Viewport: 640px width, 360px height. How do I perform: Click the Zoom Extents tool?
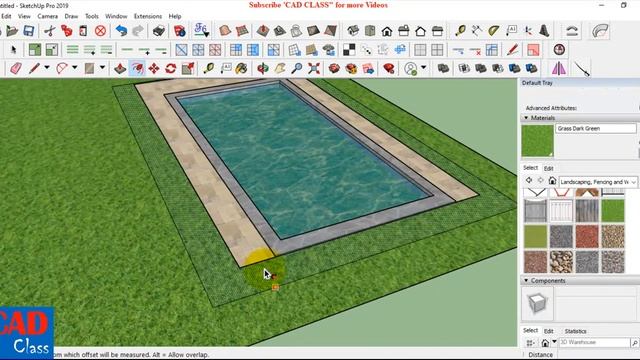point(314,68)
